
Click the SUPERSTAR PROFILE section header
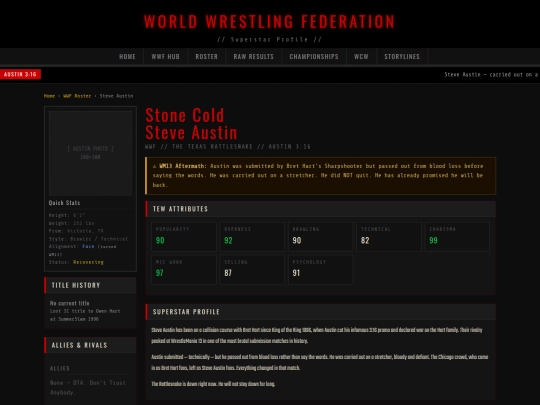pos(321,312)
